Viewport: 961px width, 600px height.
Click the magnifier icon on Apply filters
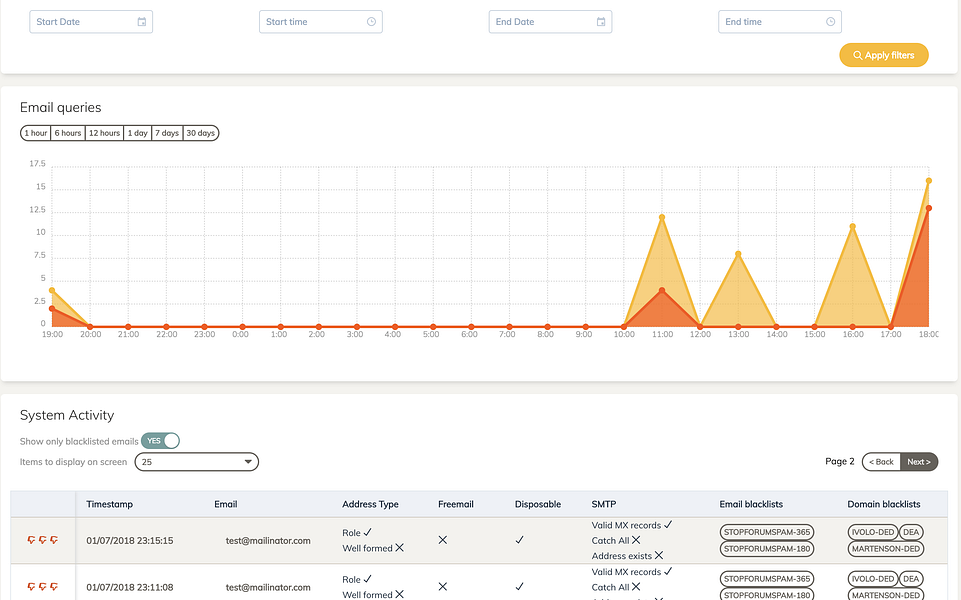(x=857, y=56)
